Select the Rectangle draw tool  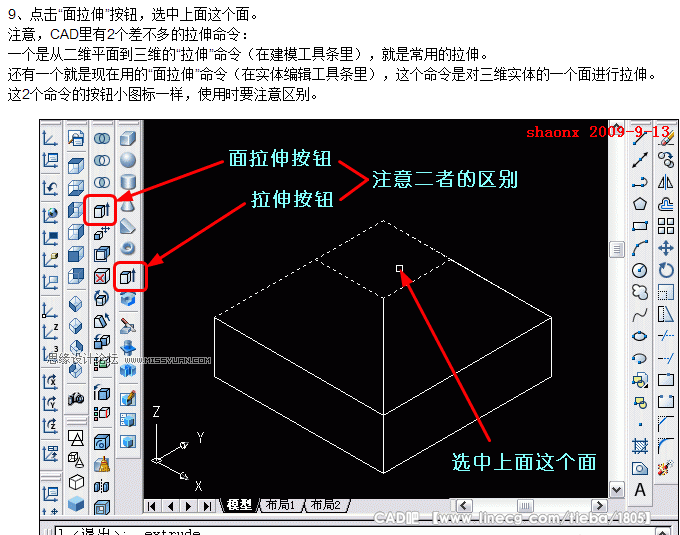click(x=640, y=226)
